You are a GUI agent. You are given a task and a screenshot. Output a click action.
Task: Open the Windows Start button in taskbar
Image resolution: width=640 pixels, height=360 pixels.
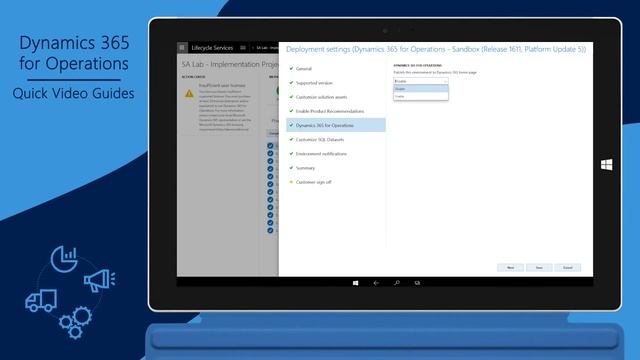(356, 283)
